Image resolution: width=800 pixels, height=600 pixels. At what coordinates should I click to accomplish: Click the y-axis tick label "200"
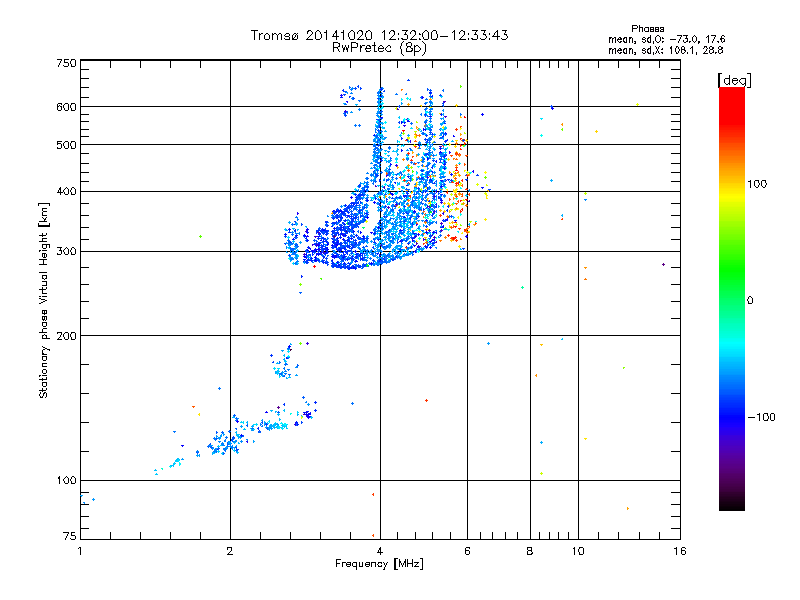66,336
